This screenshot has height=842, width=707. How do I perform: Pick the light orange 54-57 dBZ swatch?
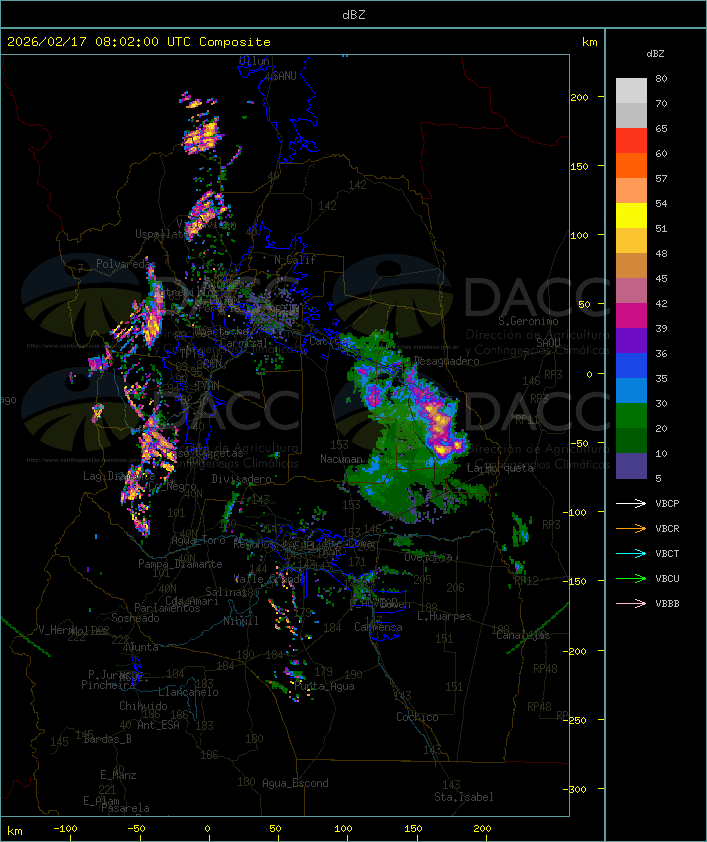pos(631,191)
